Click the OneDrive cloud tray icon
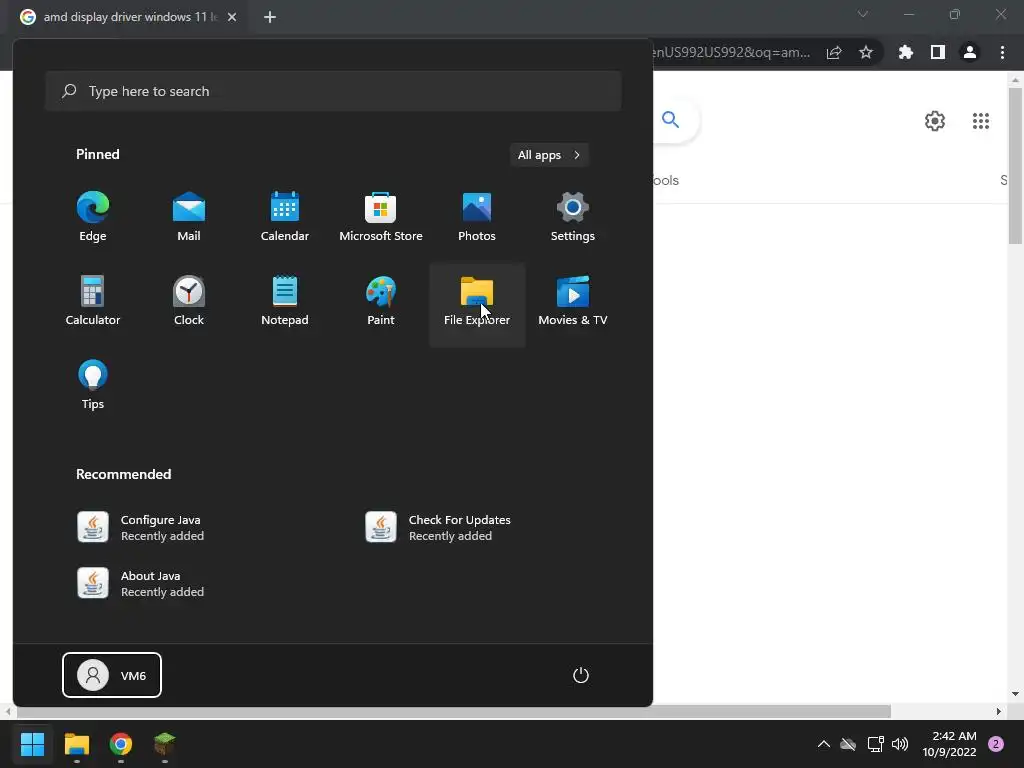 coord(848,744)
